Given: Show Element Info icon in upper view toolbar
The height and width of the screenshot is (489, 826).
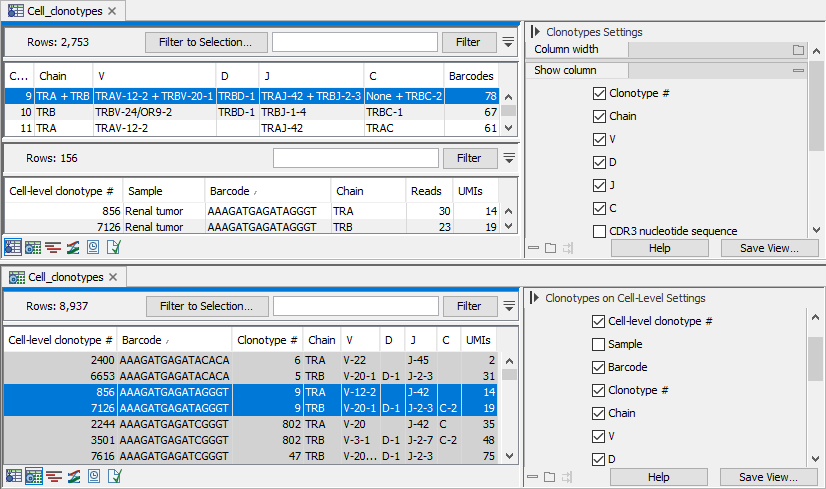Looking at the screenshot, I should pos(113,247).
